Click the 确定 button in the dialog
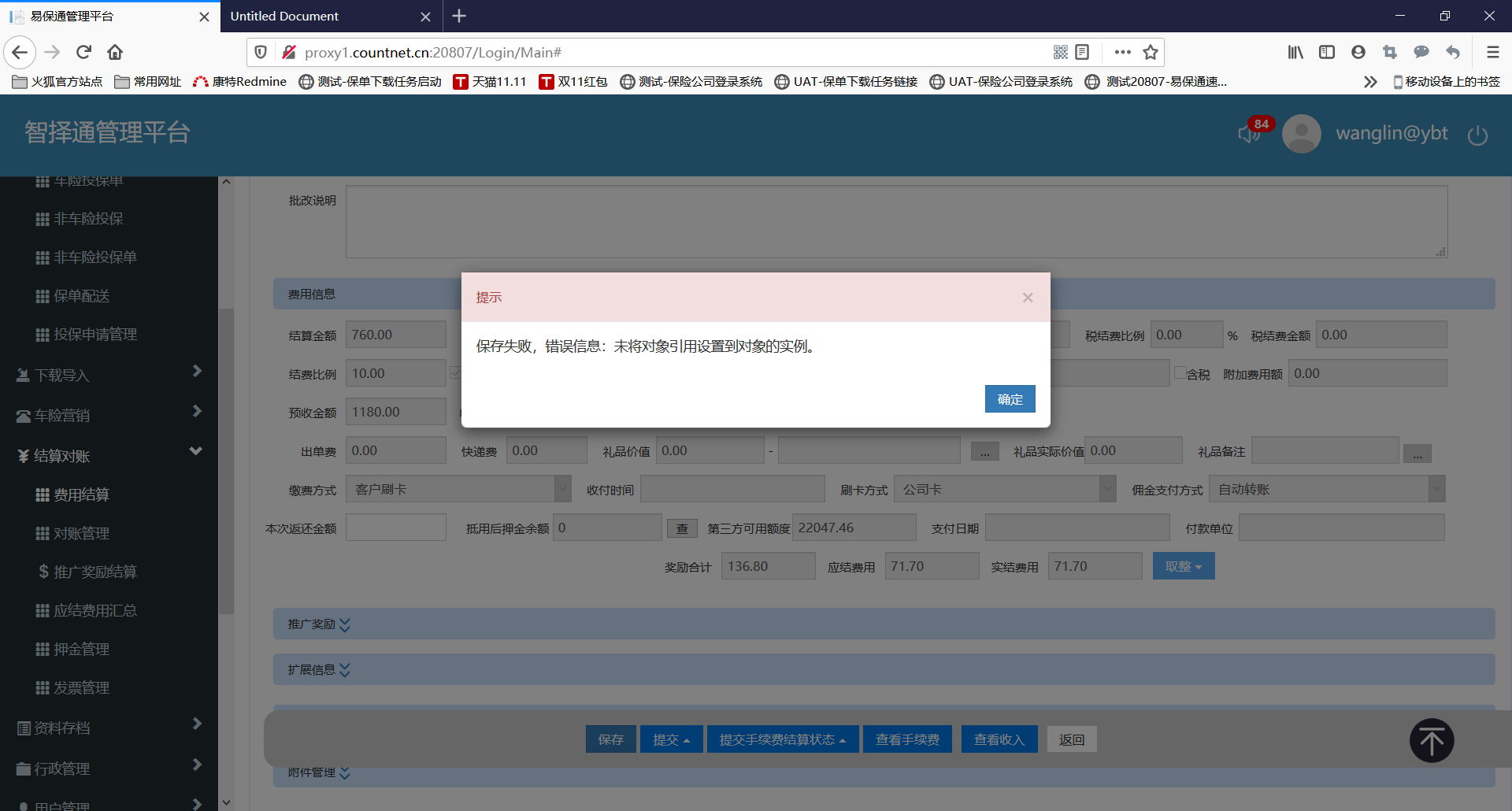 1010,398
